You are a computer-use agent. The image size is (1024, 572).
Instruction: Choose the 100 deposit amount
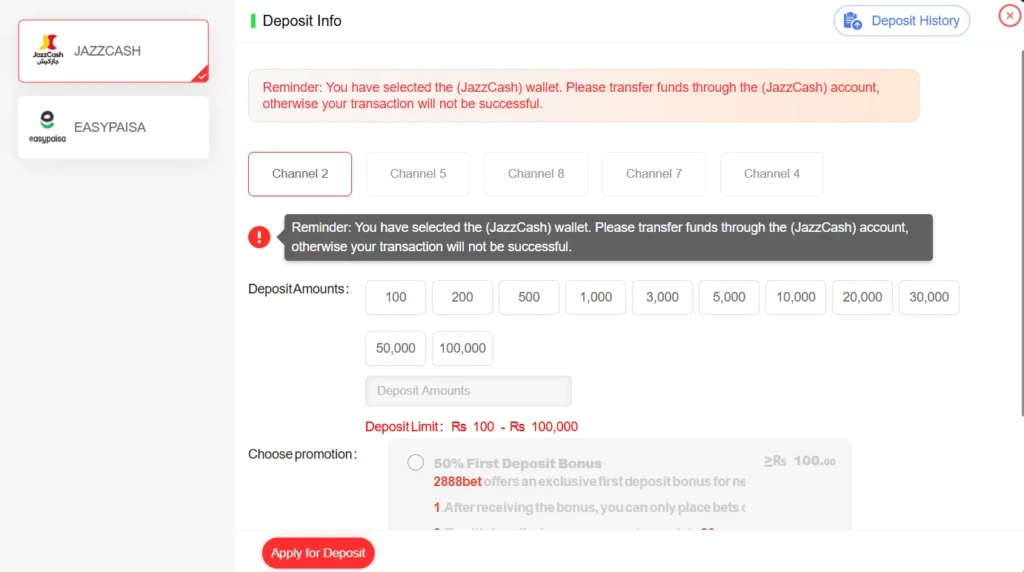point(396,297)
